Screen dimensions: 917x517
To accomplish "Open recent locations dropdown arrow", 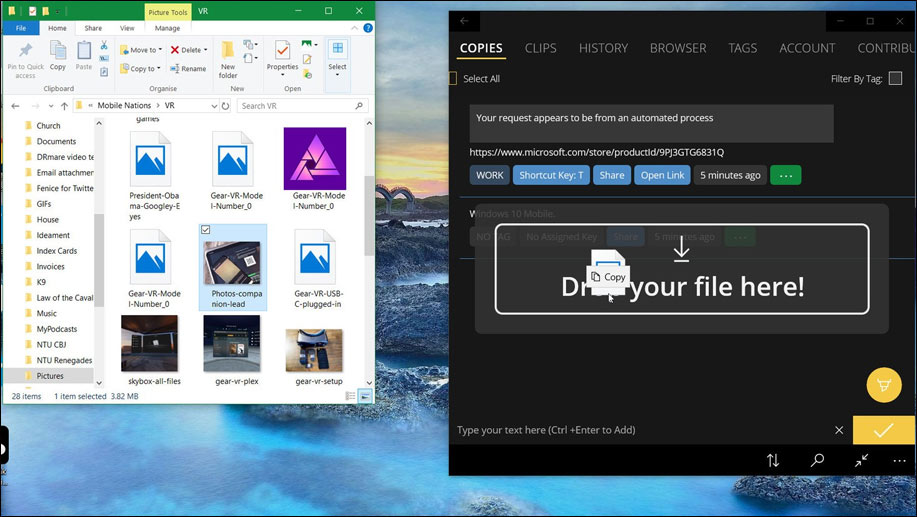I will click(51, 106).
